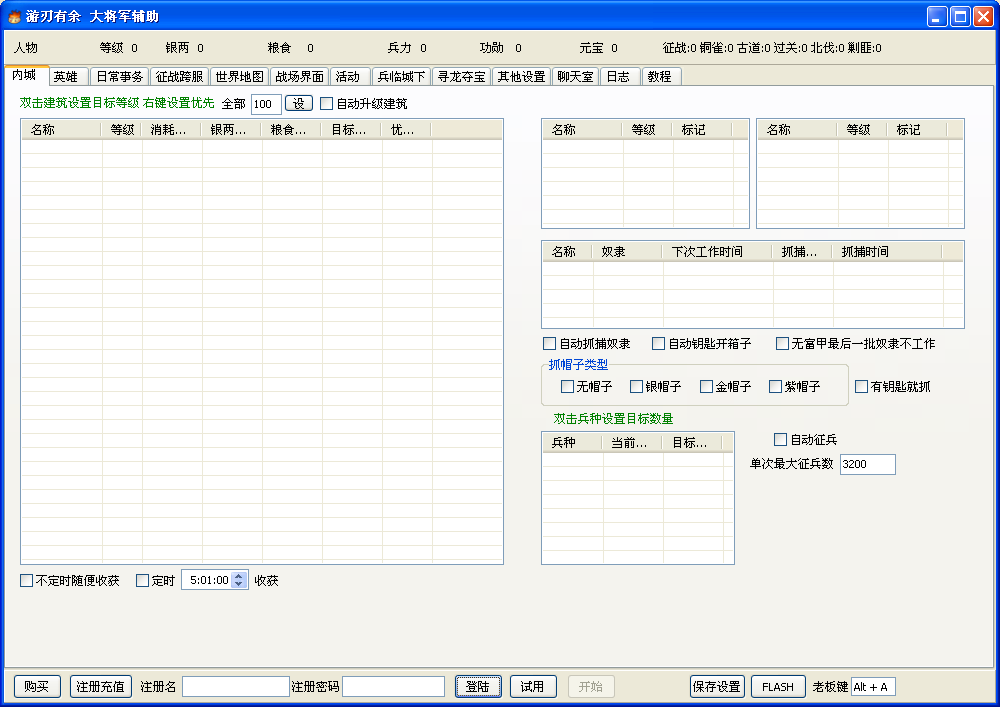Click the 试用 trial button

533,687
